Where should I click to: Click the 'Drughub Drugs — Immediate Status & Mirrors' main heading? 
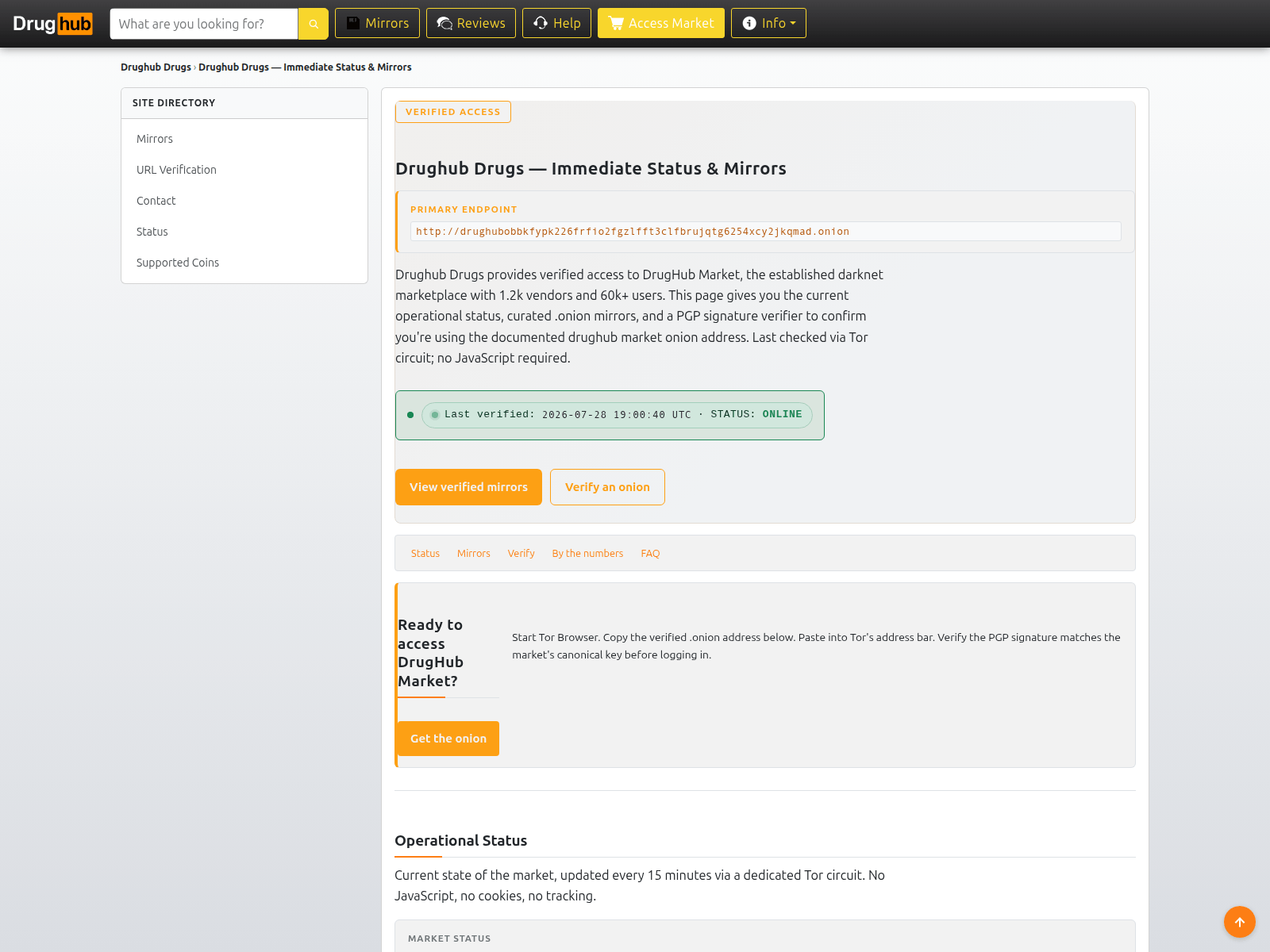point(591,168)
